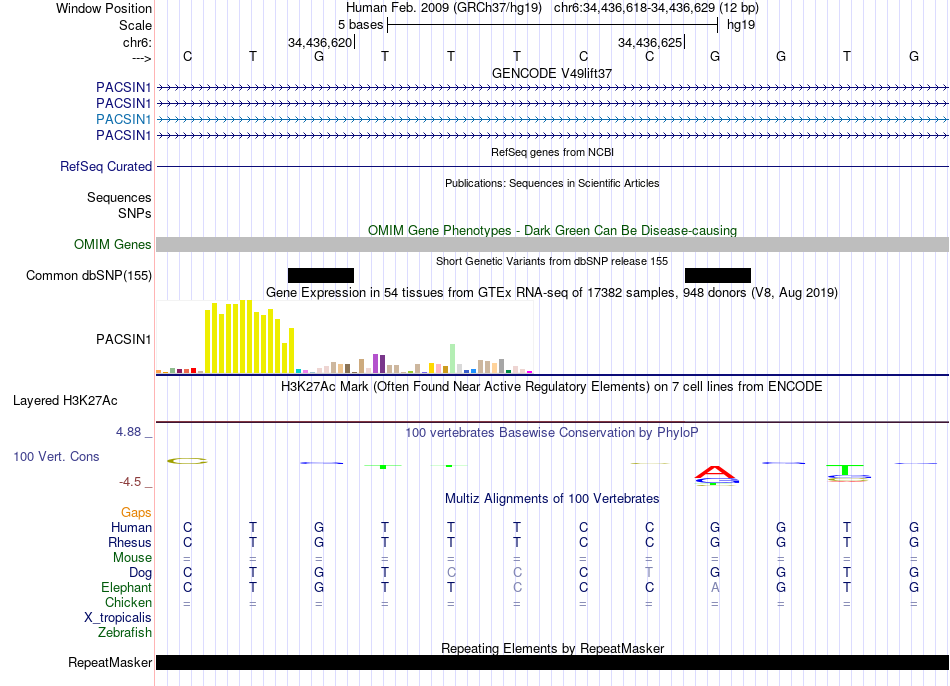Click the ---> sequence direction arrow label
The width and height of the screenshot is (950, 686).
pyautogui.click(x=141, y=58)
